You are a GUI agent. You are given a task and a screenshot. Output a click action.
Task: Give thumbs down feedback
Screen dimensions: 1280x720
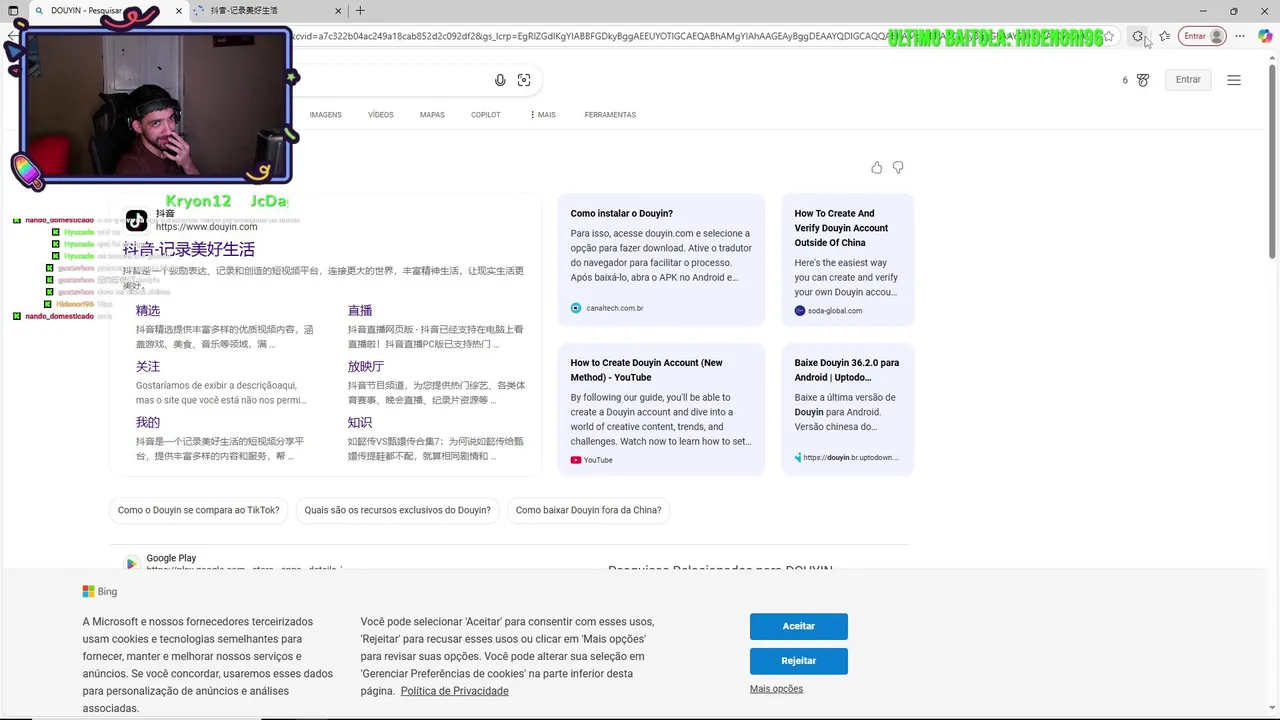click(898, 167)
